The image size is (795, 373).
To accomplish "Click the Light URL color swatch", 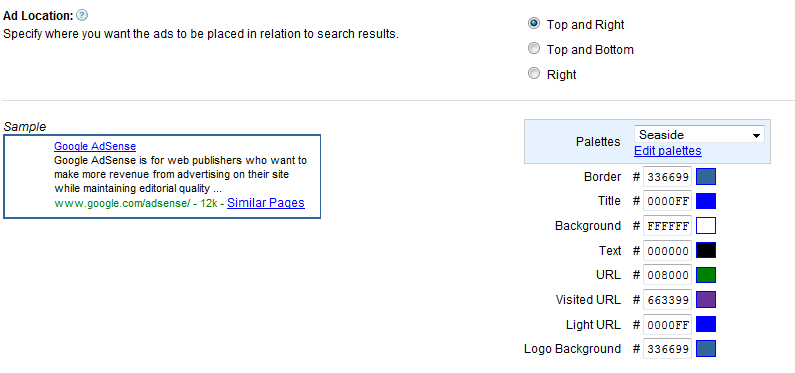I will pos(706,324).
